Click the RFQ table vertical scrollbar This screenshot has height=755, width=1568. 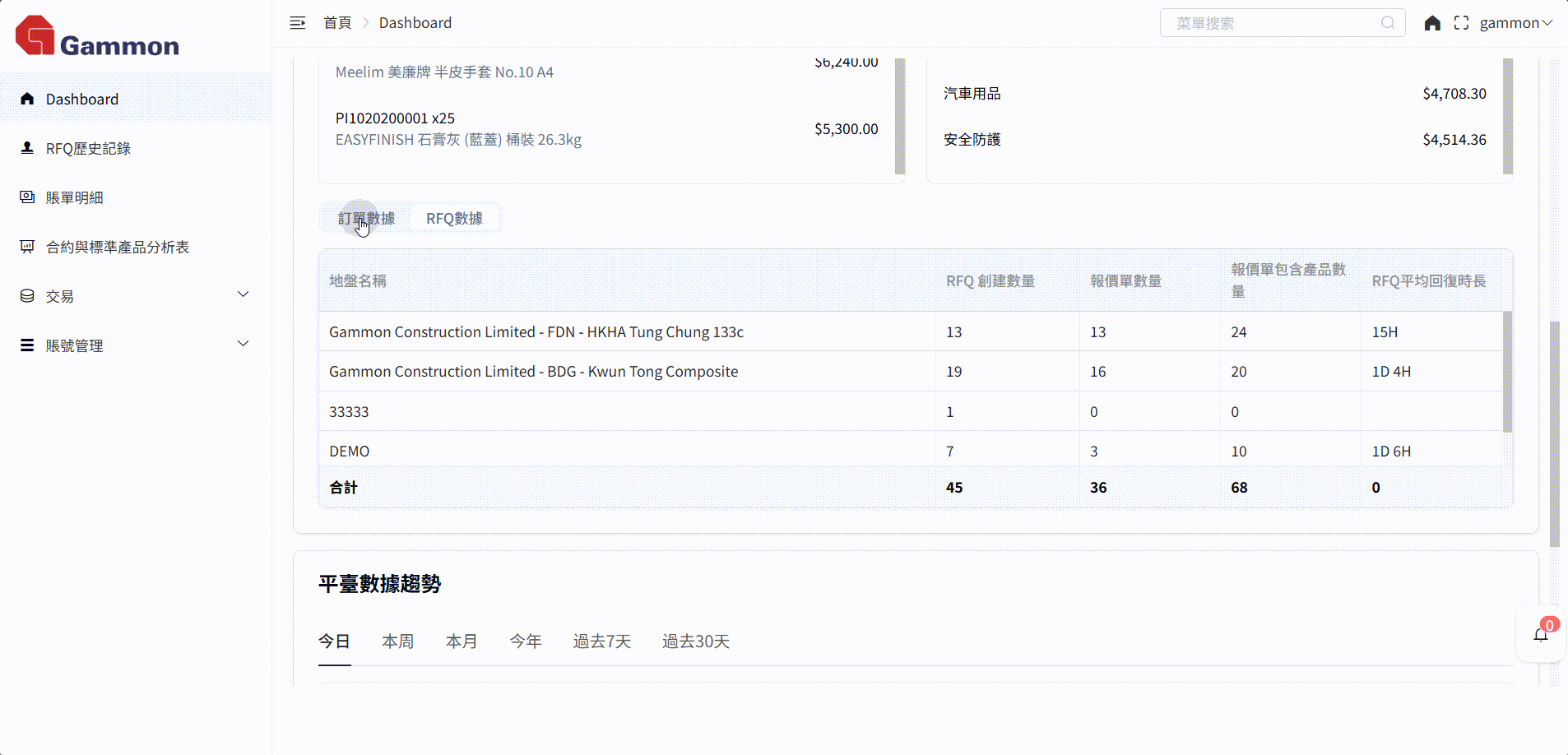(x=1507, y=372)
